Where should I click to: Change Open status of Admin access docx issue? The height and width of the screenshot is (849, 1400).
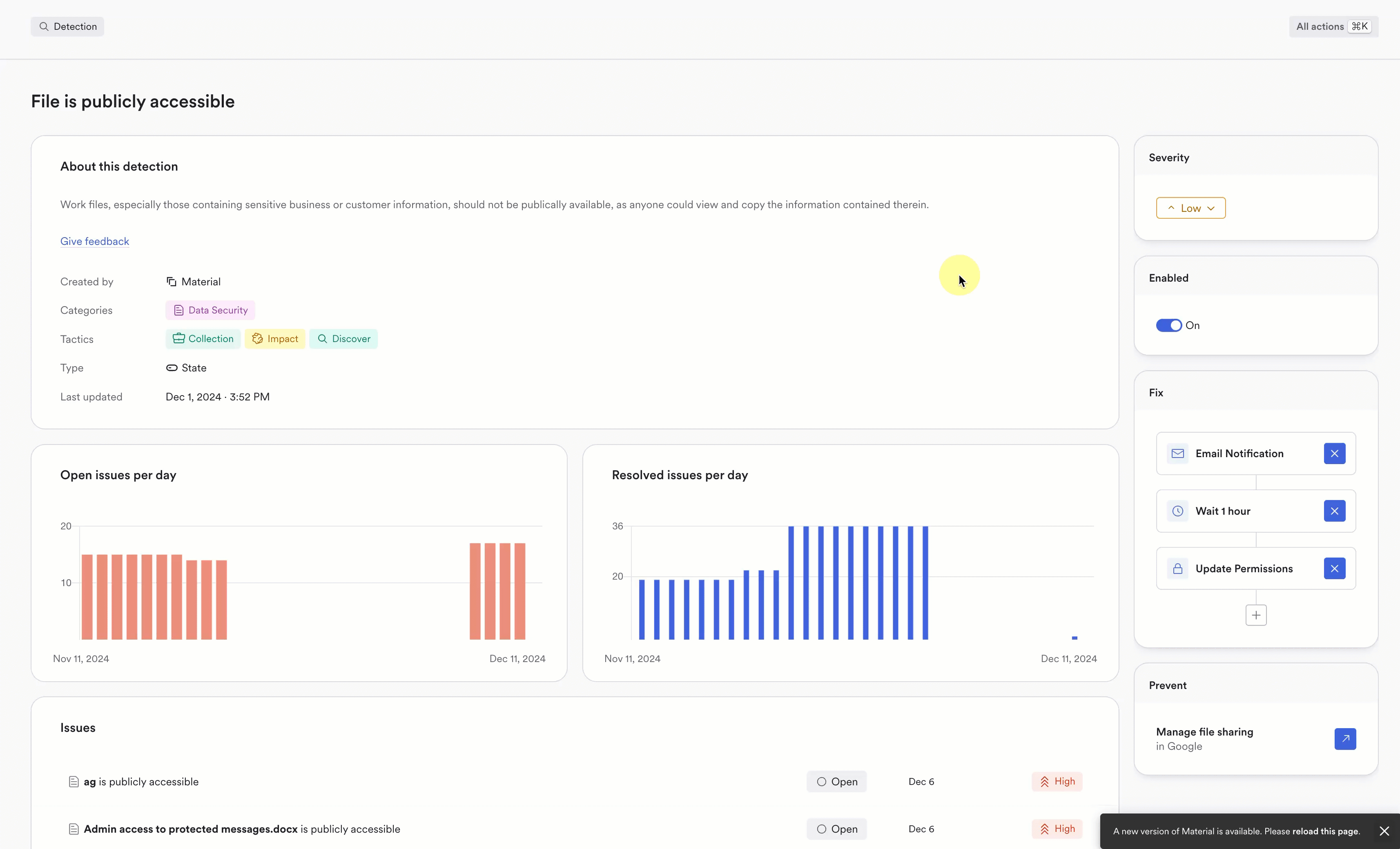(x=836, y=829)
